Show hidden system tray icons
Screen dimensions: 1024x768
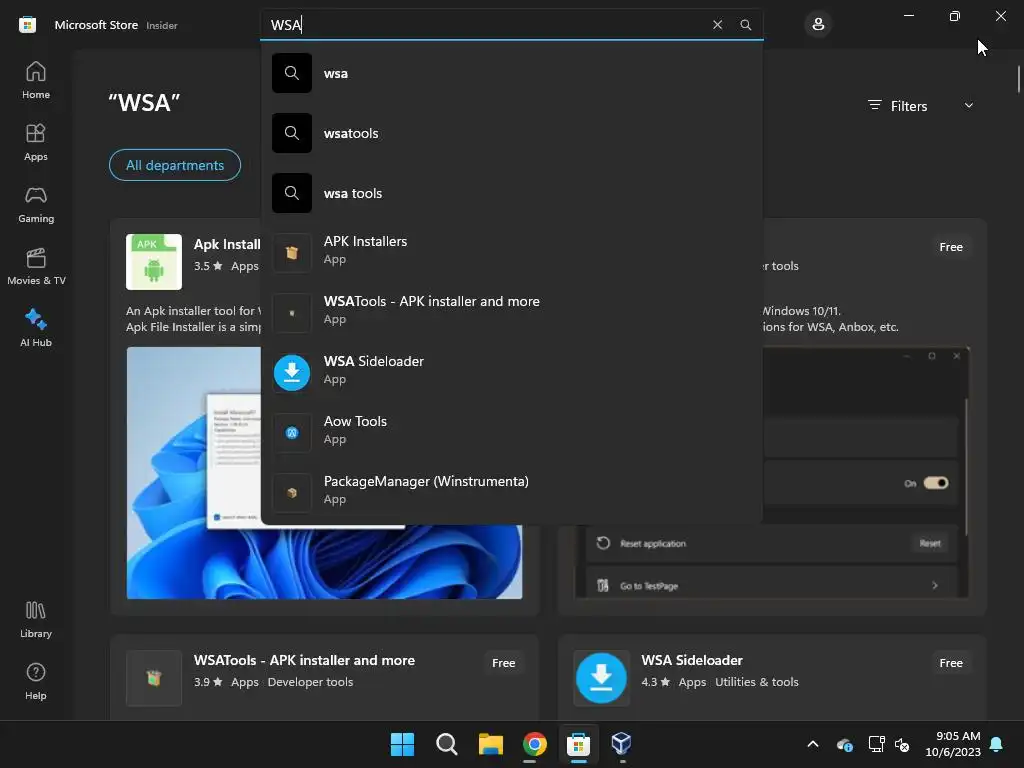coord(813,744)
